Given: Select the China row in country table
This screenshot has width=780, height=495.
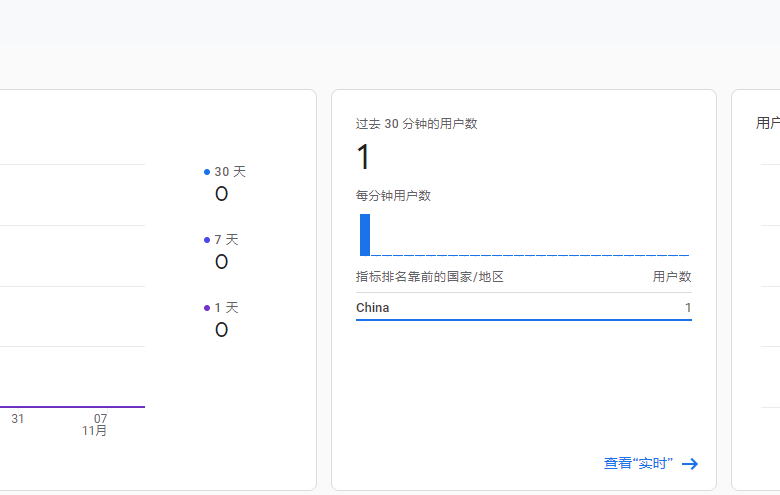Looking at the screenshot, I should [x=523, y=308].
